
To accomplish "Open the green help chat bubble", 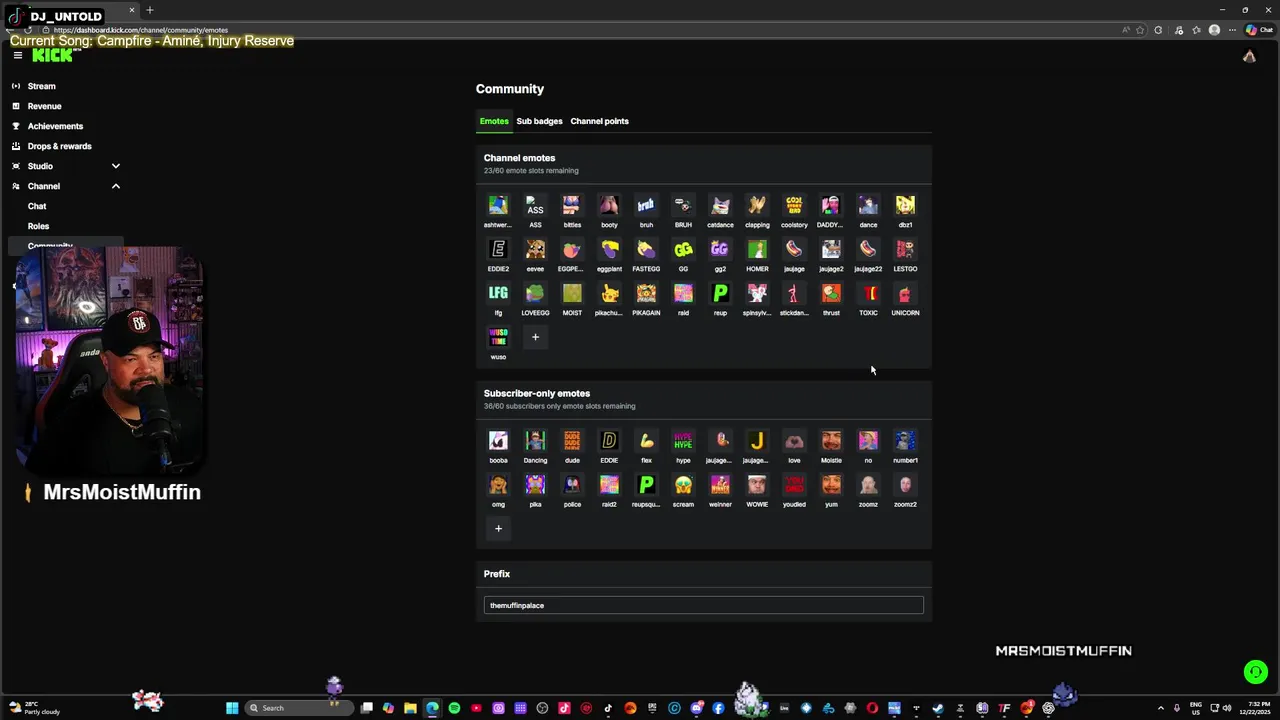I will [x=1256, y=672].
